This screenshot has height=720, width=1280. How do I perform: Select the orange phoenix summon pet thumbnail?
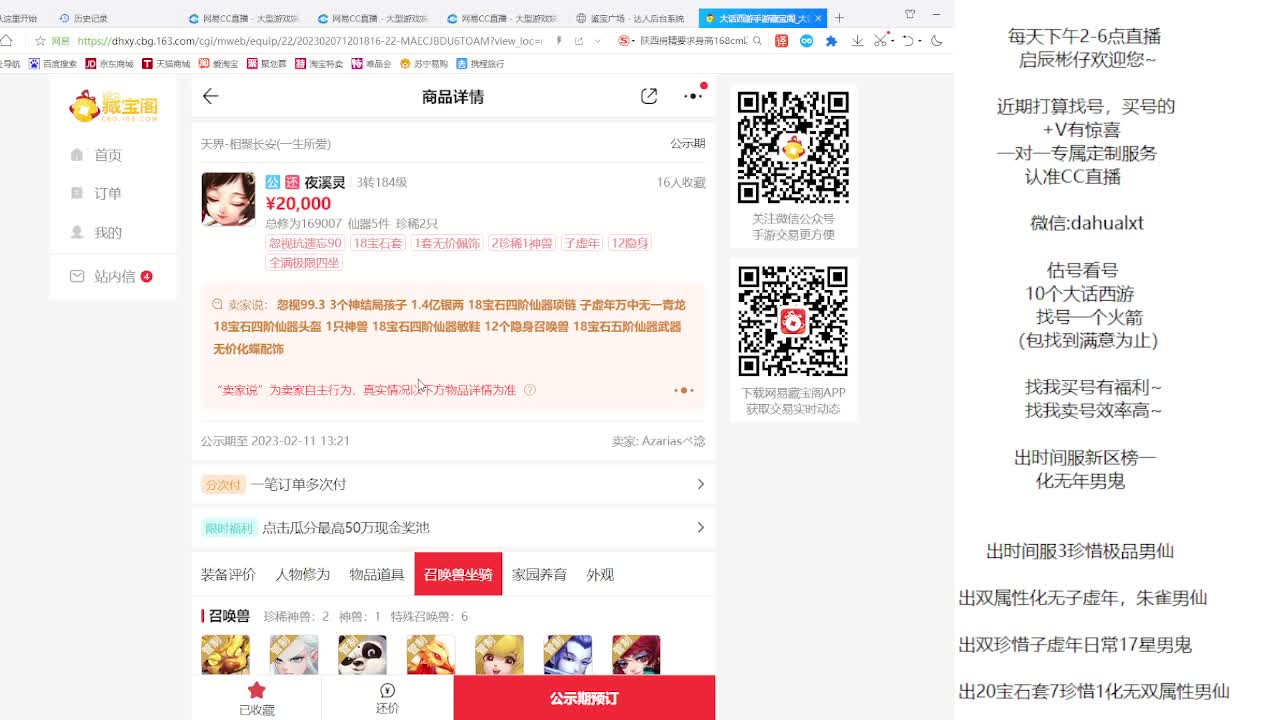click(431, 655)
